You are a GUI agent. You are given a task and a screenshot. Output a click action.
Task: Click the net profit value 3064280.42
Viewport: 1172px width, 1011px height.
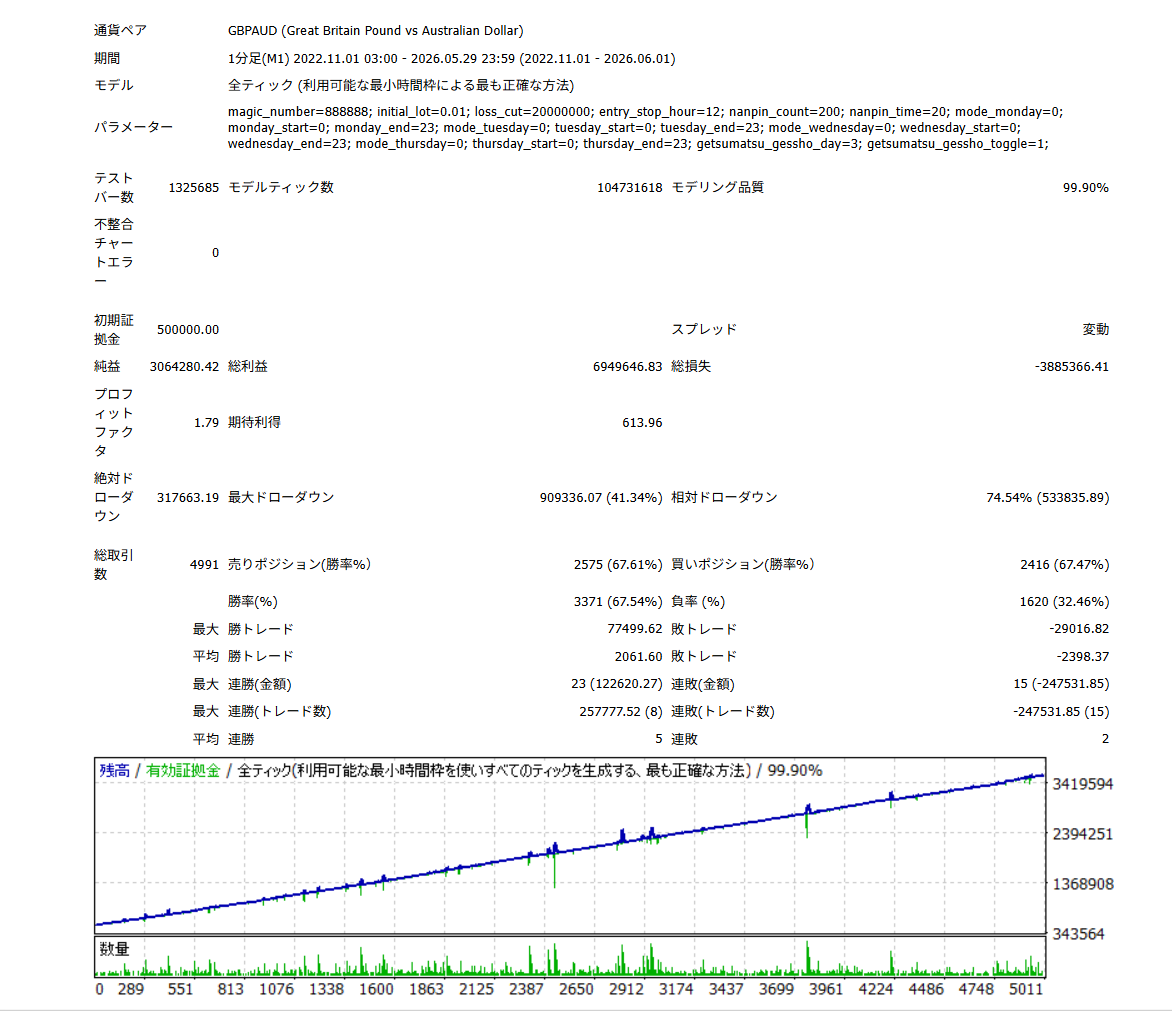(184, 367)
